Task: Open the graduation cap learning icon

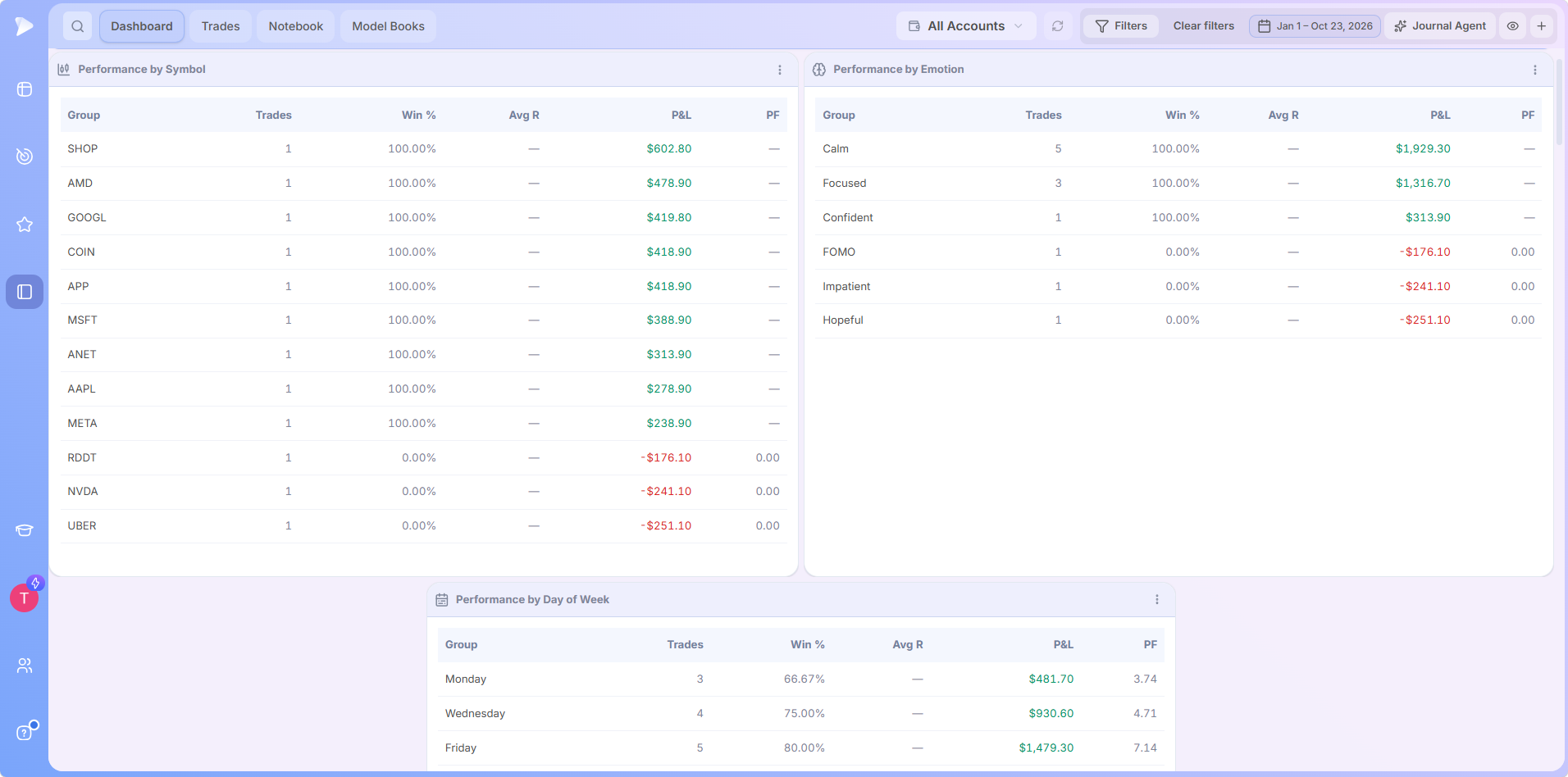Action: pos(25,530)
